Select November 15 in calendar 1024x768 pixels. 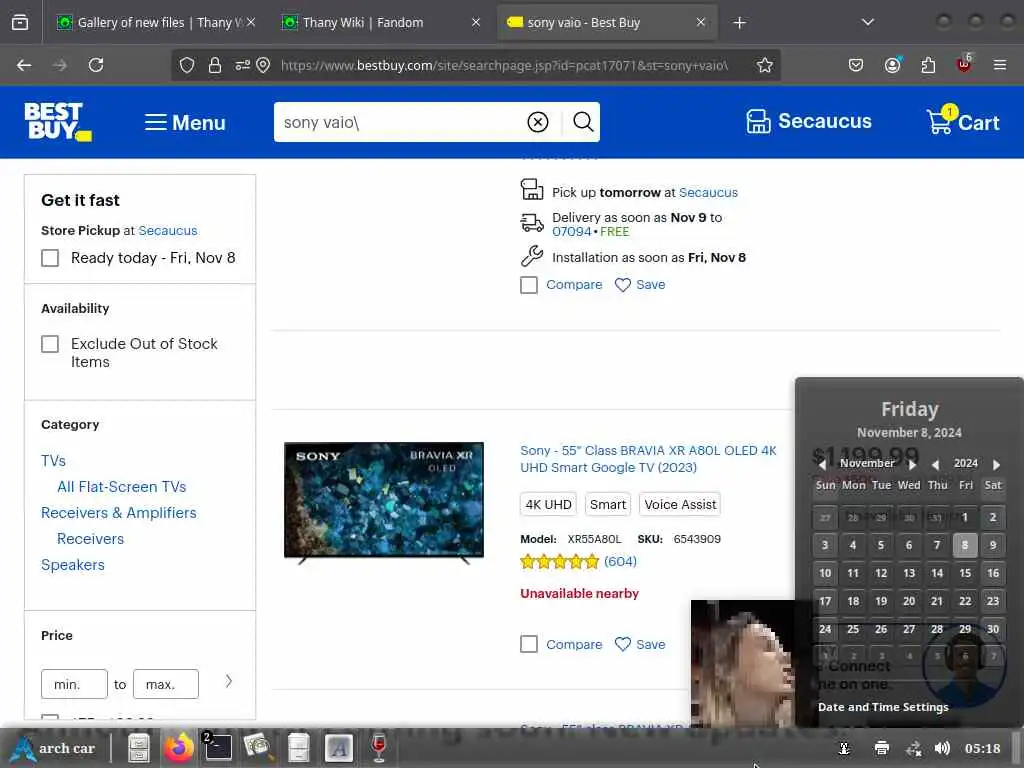(965, 573)
